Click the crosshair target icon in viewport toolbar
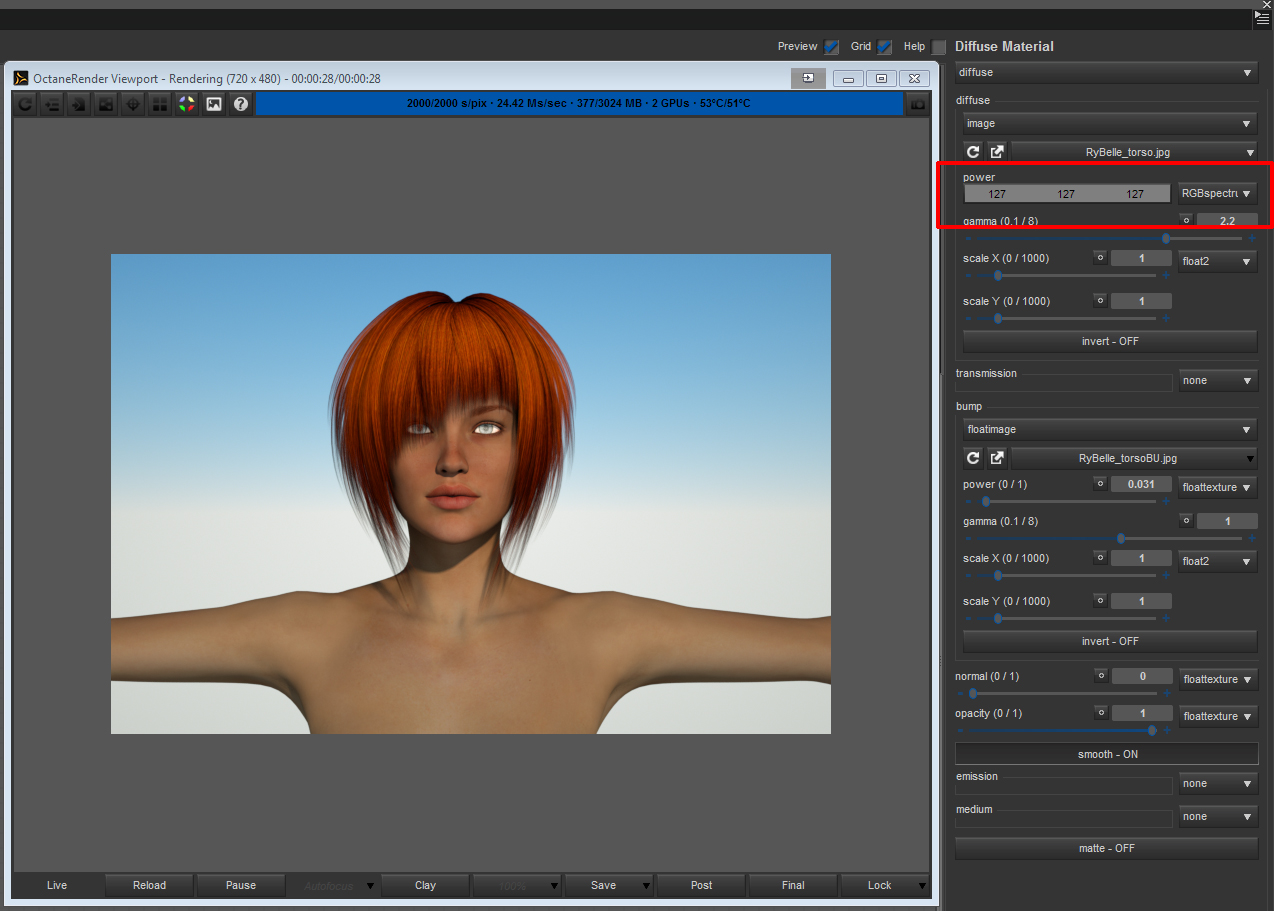This screenshot has height=911, width=1274. [x=132, y=104]
